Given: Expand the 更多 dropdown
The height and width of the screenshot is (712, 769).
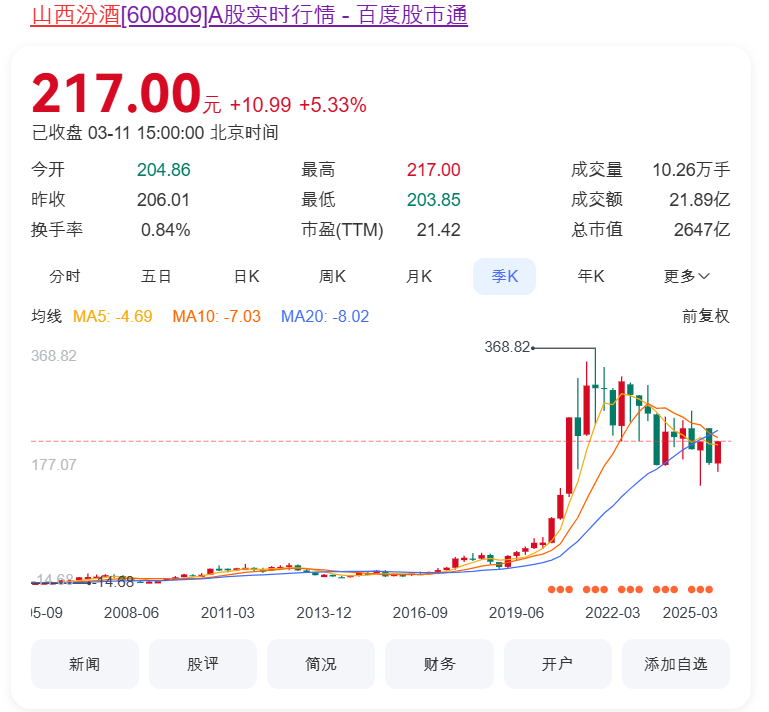Looking at the screenshot, I should coord(687,277).
